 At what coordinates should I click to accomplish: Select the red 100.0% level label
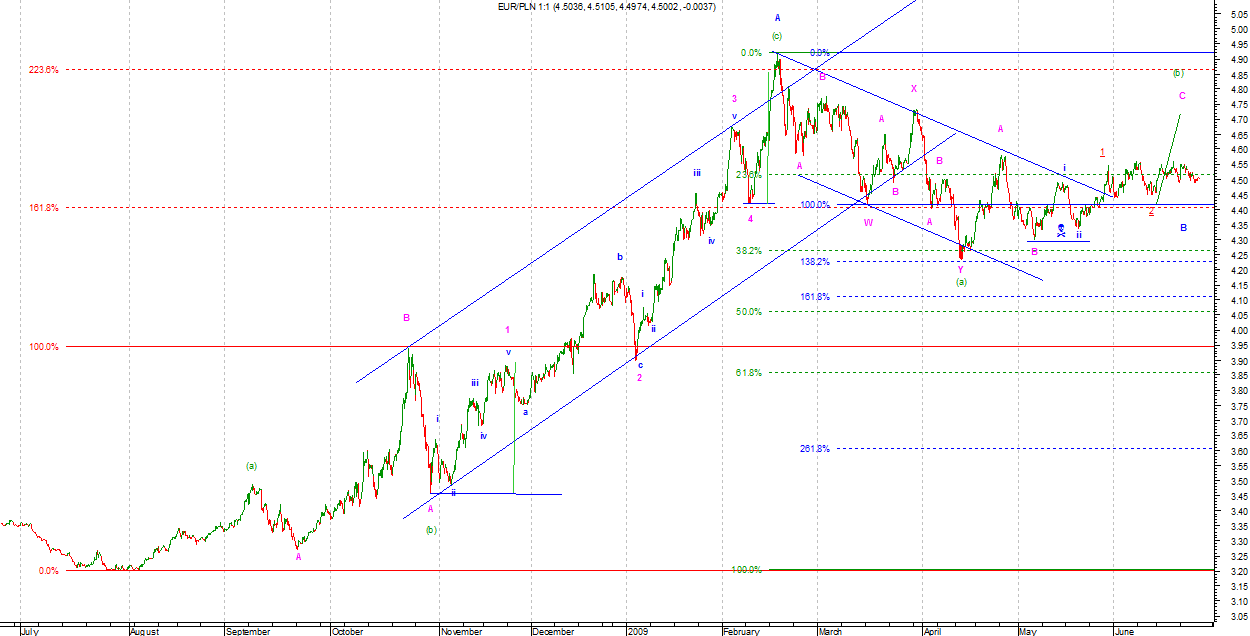44,347
